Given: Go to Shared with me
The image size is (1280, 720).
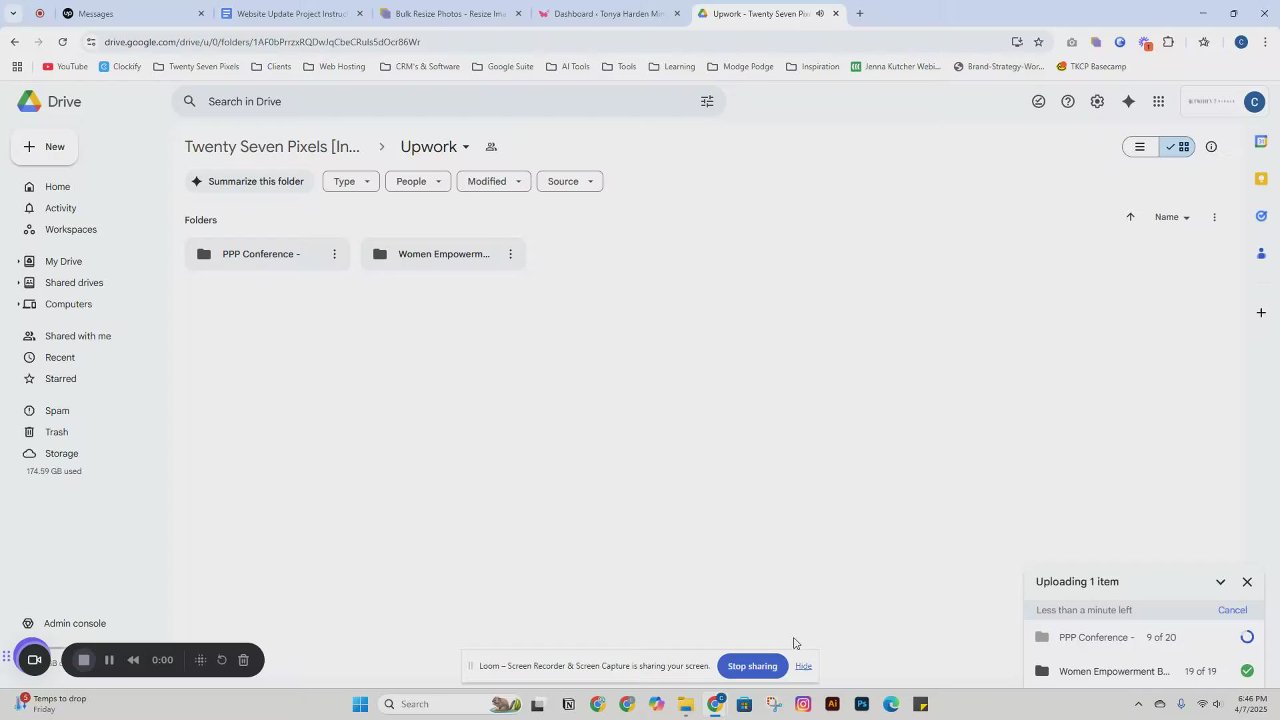Looking at the screenshot, I should [78, 336].
